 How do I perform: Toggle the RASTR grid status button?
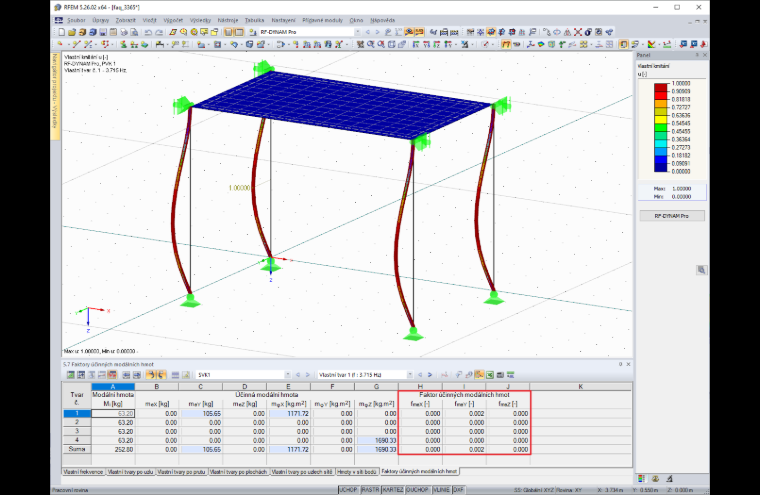(370, 490)
